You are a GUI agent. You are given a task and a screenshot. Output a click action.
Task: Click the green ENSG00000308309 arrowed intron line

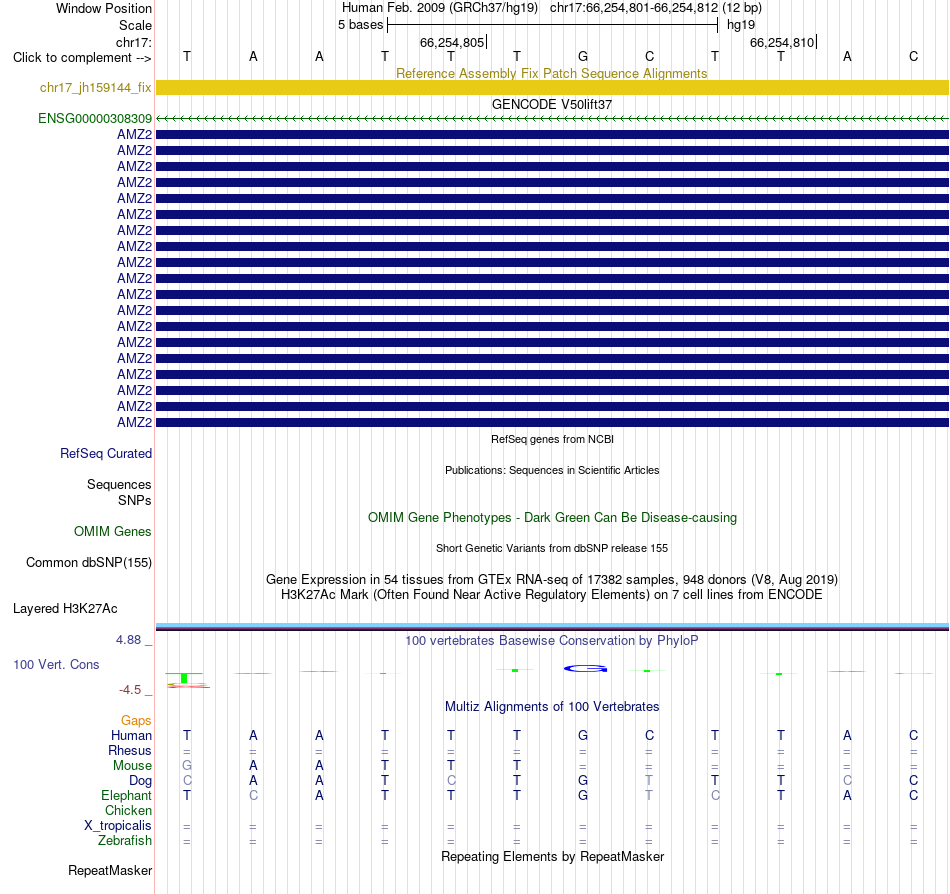click(x=553, y=119)
